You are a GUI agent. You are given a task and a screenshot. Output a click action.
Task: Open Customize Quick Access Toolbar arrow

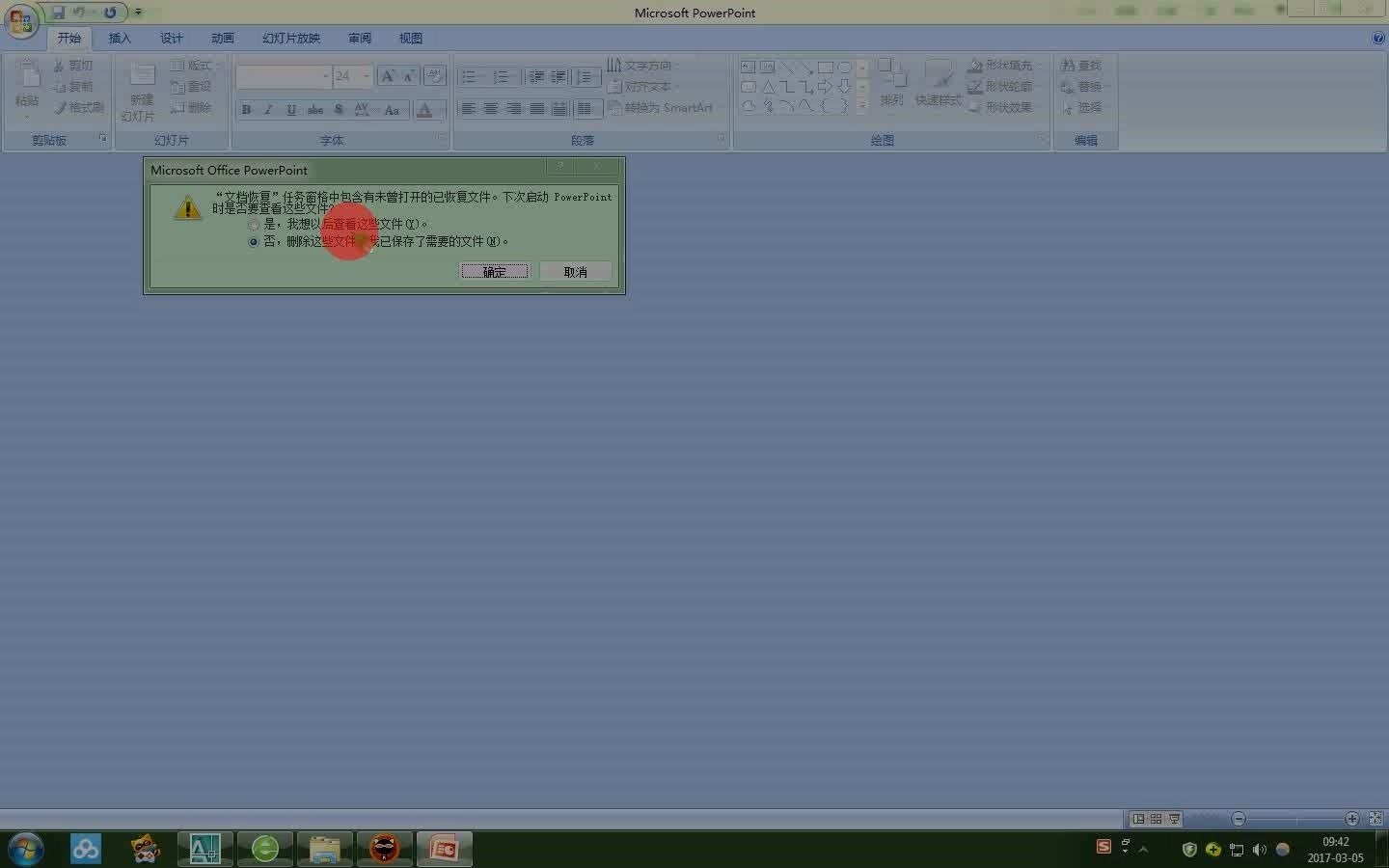tap(138, 13)
